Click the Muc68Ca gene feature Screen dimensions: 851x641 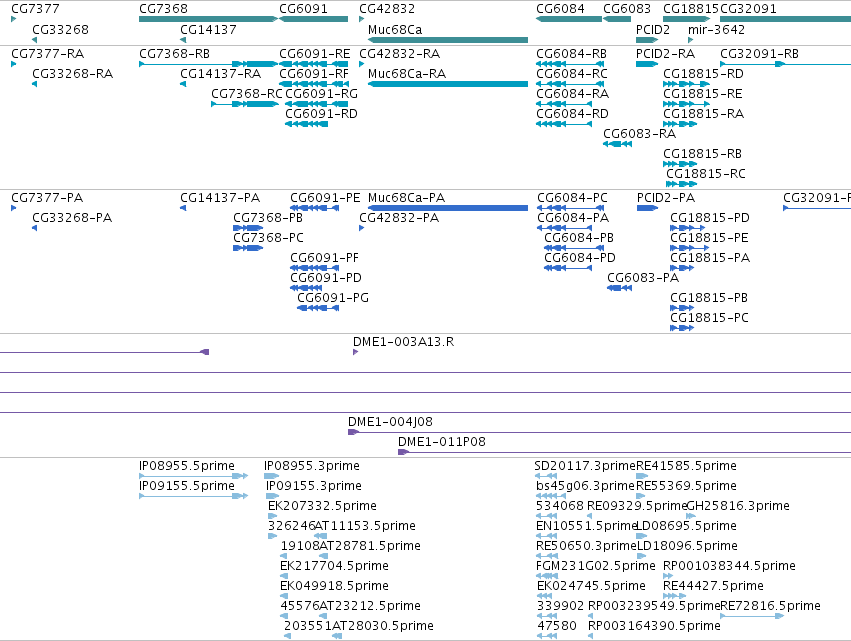coord(448,40)
